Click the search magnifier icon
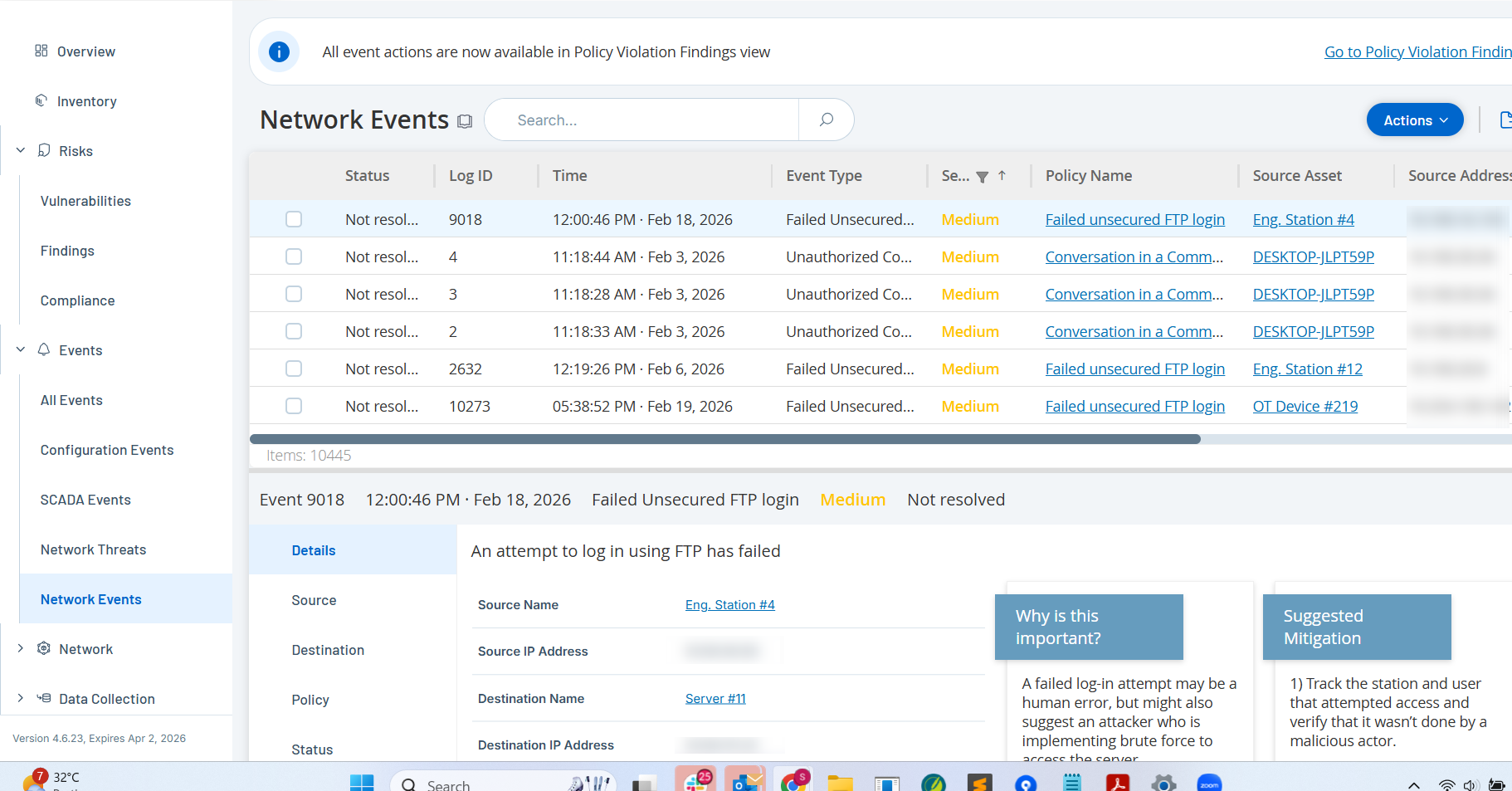This screenshot has height=791, width=1512. click(x=826, y=120)
